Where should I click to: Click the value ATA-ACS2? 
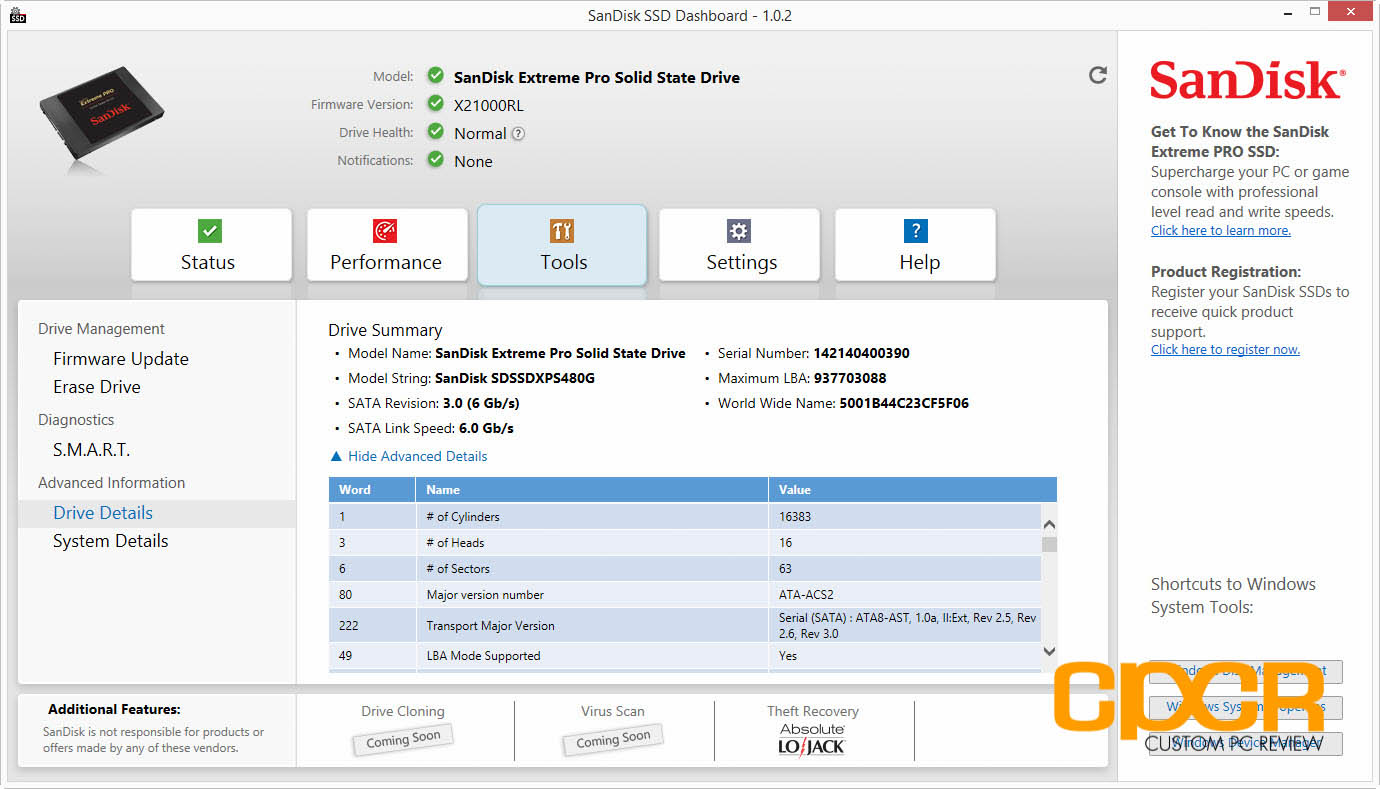tap(806, 595)
